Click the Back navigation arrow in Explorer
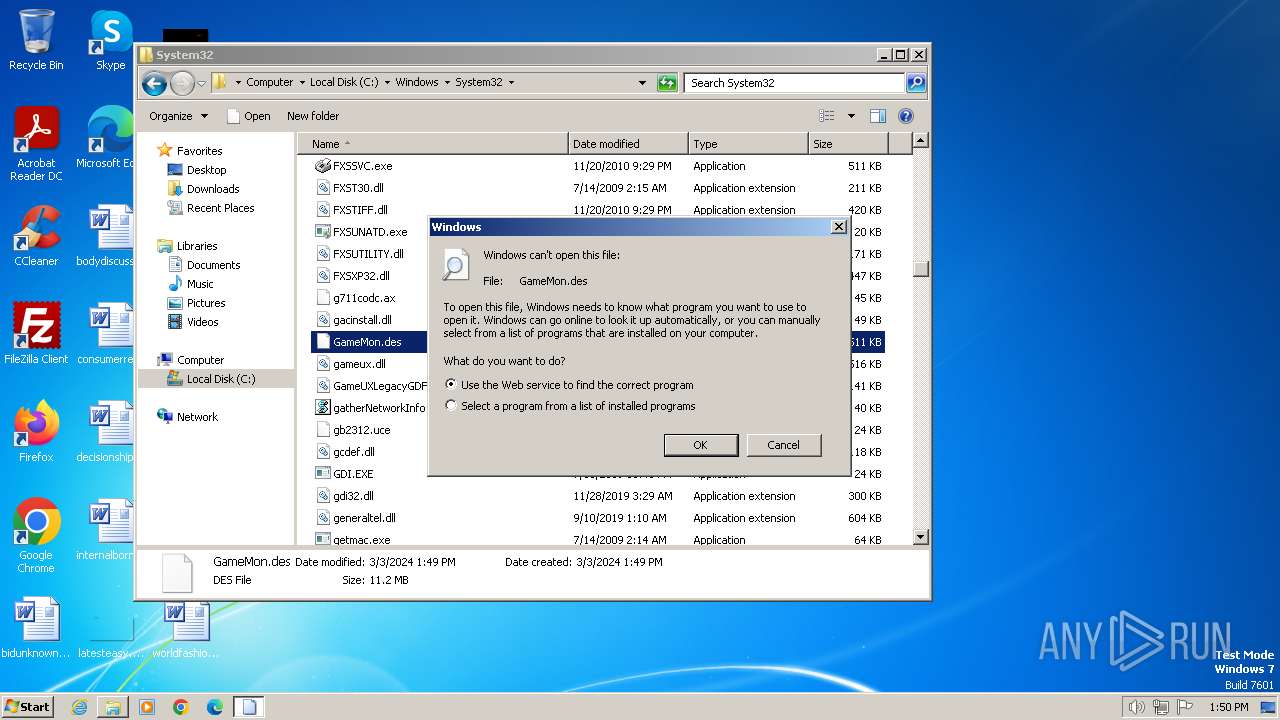Screen dimensions: 1280x720 click(154, 83)
